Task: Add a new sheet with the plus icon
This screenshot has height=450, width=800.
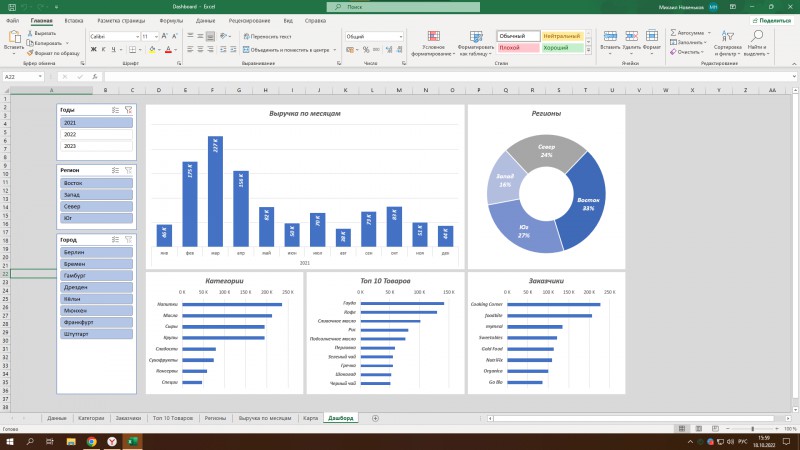Action: pyautogui.click(x=375, y=418)
